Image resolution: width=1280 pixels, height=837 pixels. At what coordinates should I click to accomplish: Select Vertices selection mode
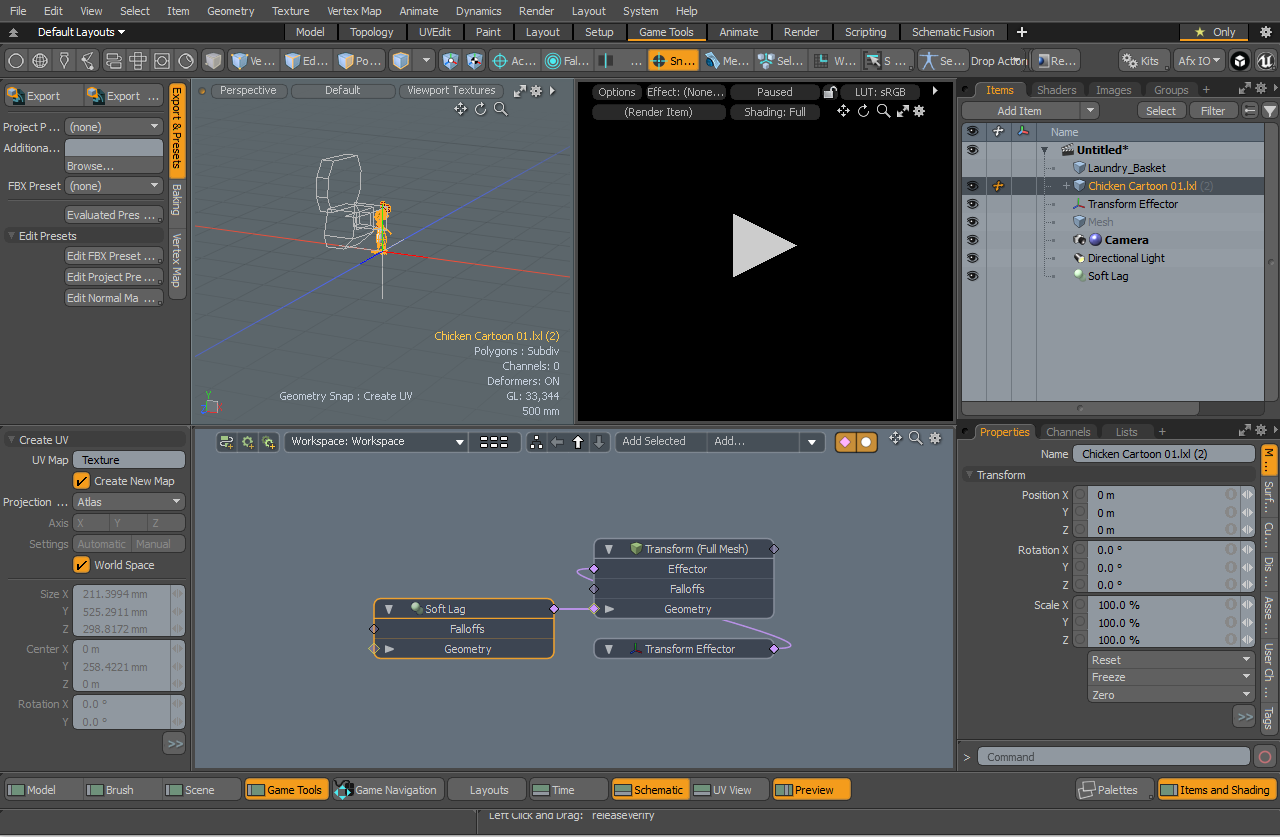[x=252, y=61]
